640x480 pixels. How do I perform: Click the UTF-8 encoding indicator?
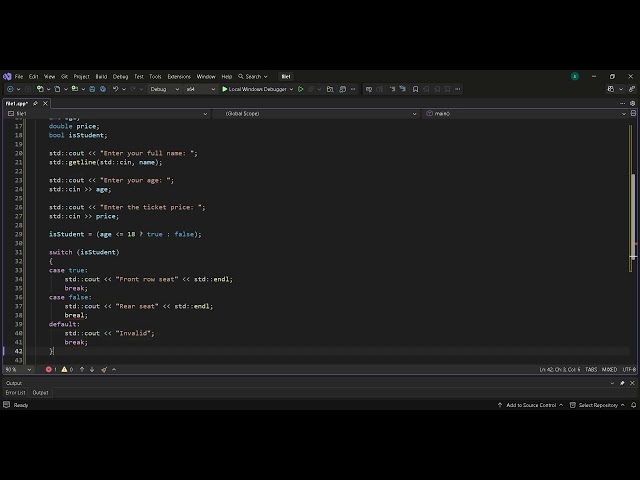pos(629,369)
